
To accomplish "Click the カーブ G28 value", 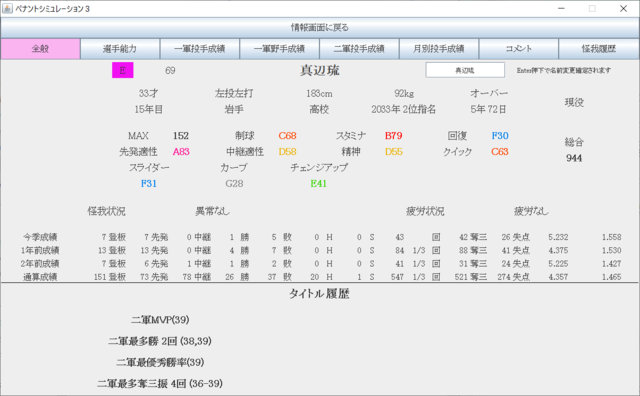I will point(234,183).
